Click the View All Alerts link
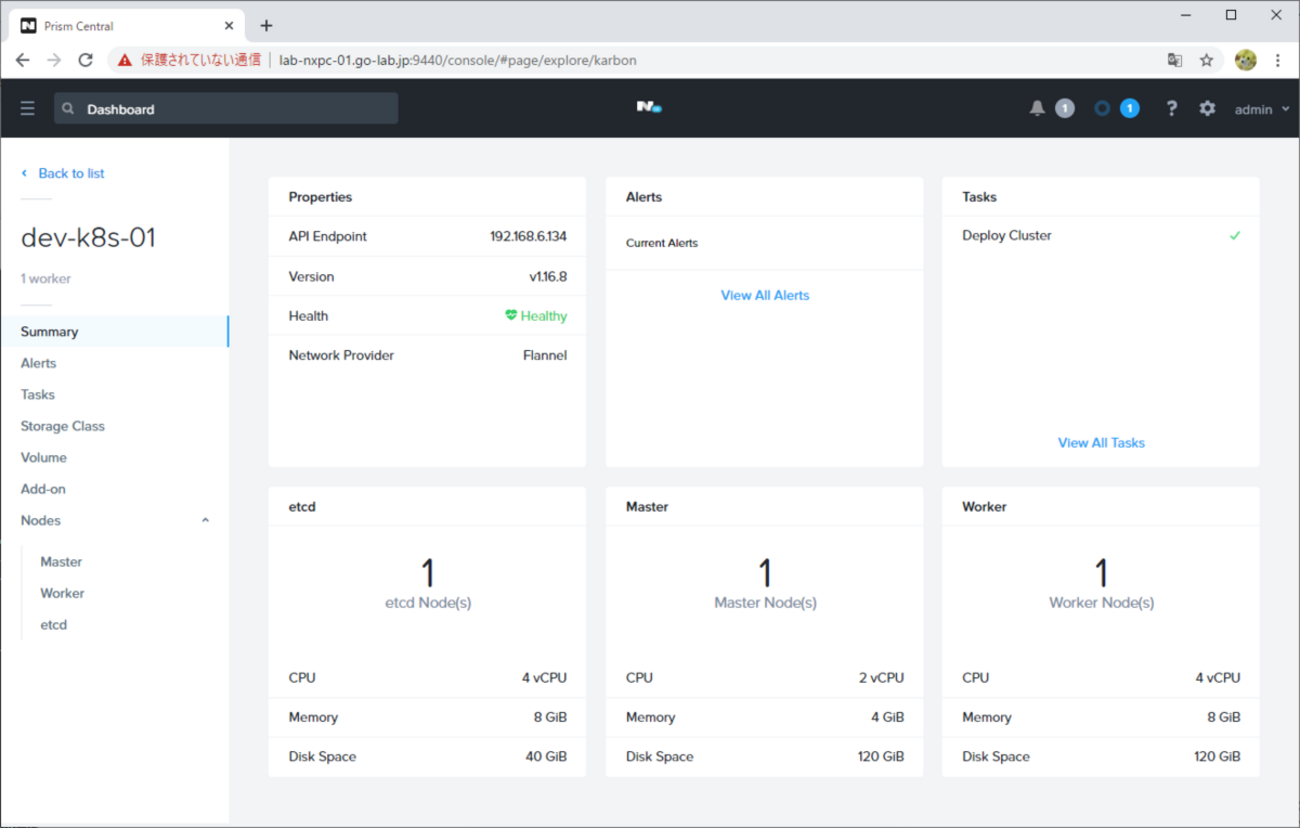The image size is (1300, 828). coord(764,295)
